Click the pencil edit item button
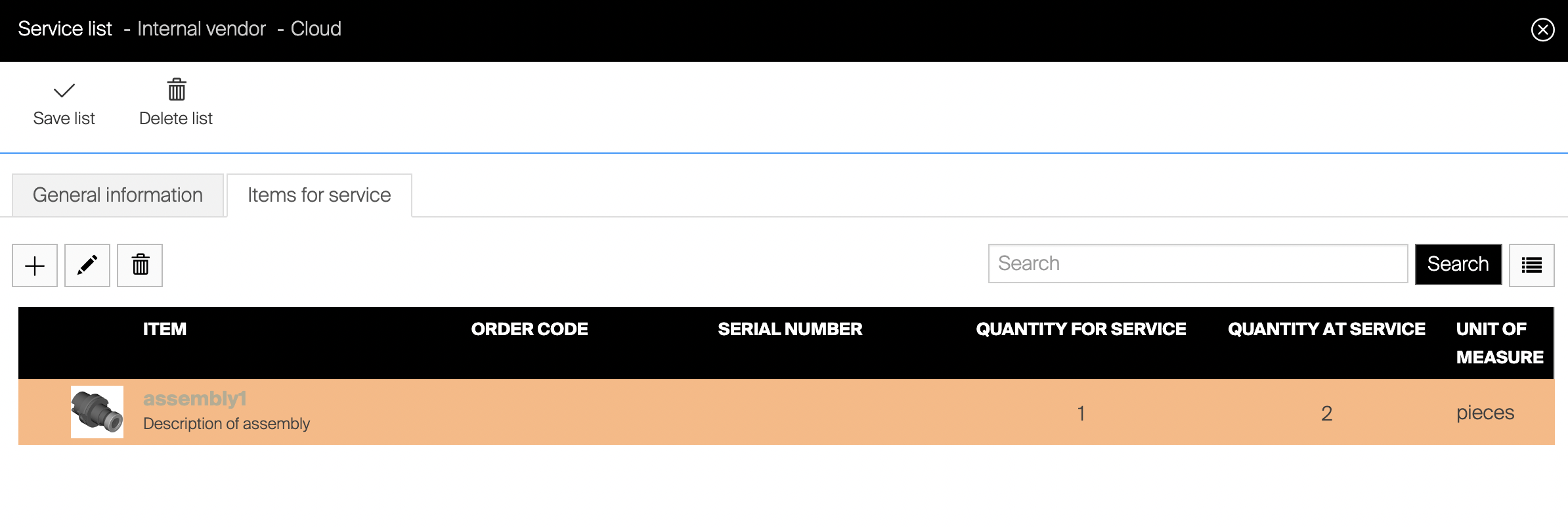Image resolution: width=1568 pixels, height=527 pixels. pos(87,265)
